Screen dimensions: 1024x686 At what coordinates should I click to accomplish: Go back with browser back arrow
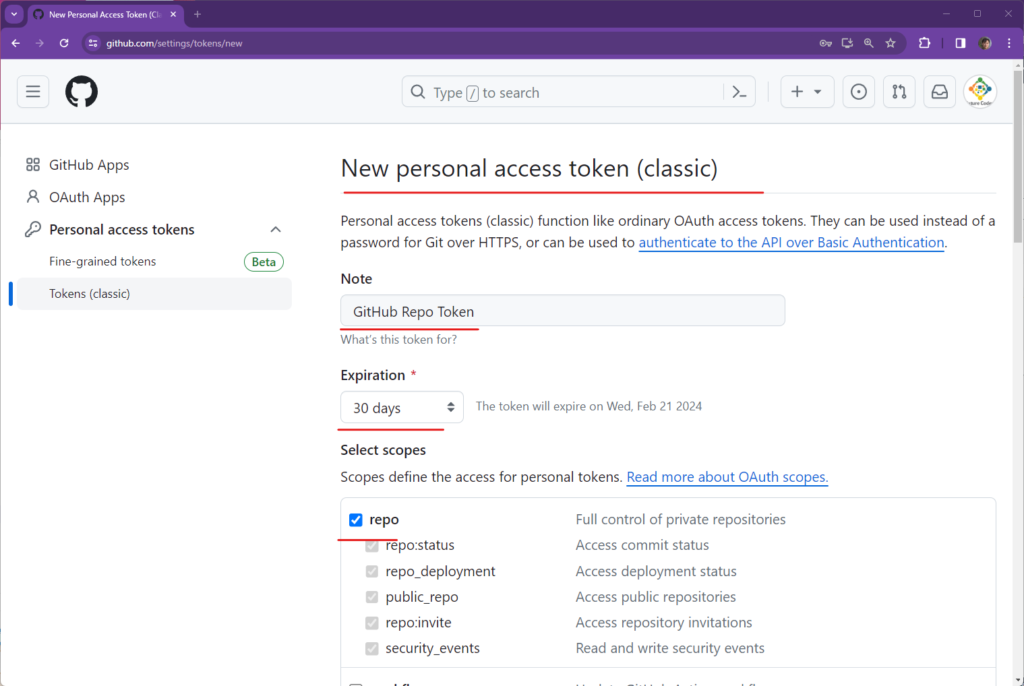coord(16,43)
